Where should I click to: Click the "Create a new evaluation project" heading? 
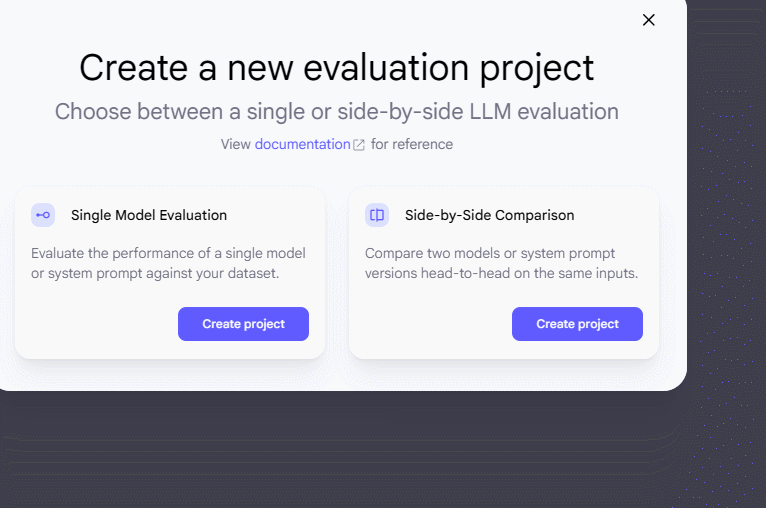[x=337, y=68]
